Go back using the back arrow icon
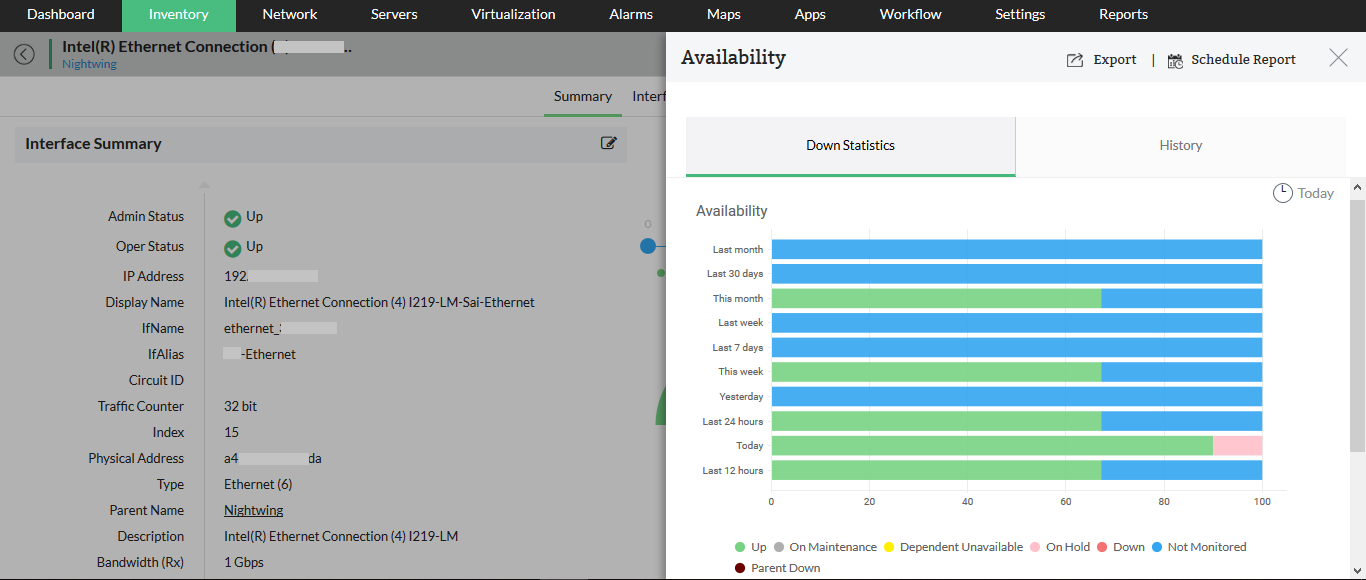 pyautogui.click(x=24, y=54)
